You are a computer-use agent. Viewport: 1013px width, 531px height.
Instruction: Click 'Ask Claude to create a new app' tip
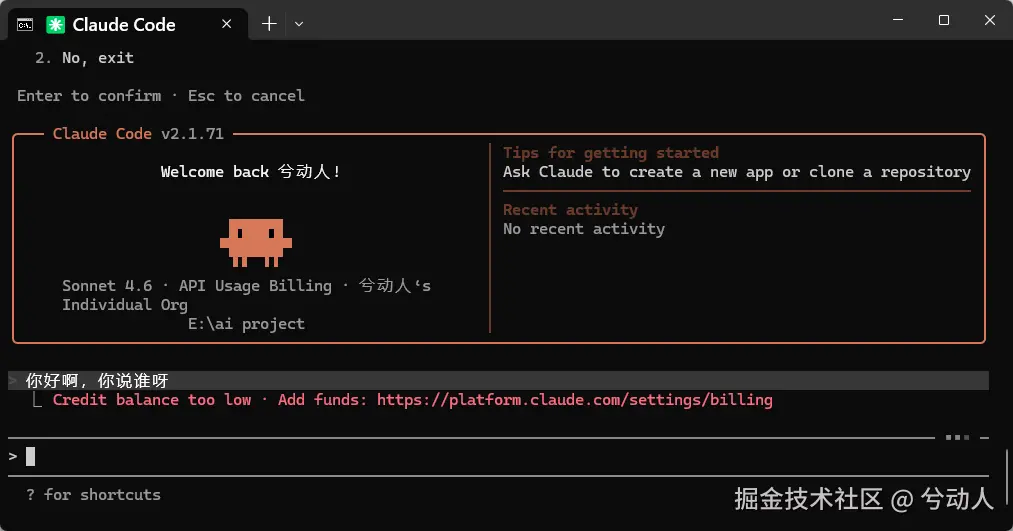click(x=736, y=172)
